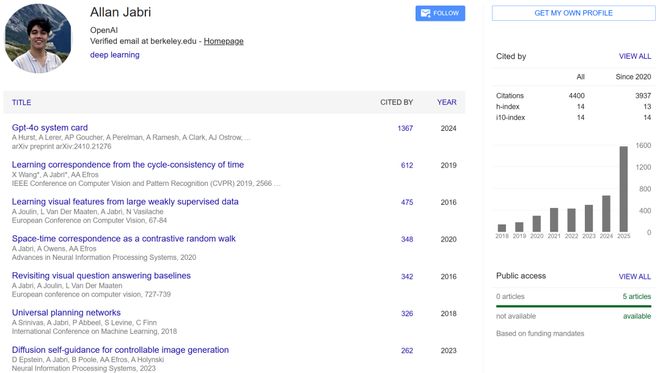The width and height of the screenshot is (660, 373).
Task: Open Learning correspondence from cycle-consistency paper
Action: click(128, 165)
